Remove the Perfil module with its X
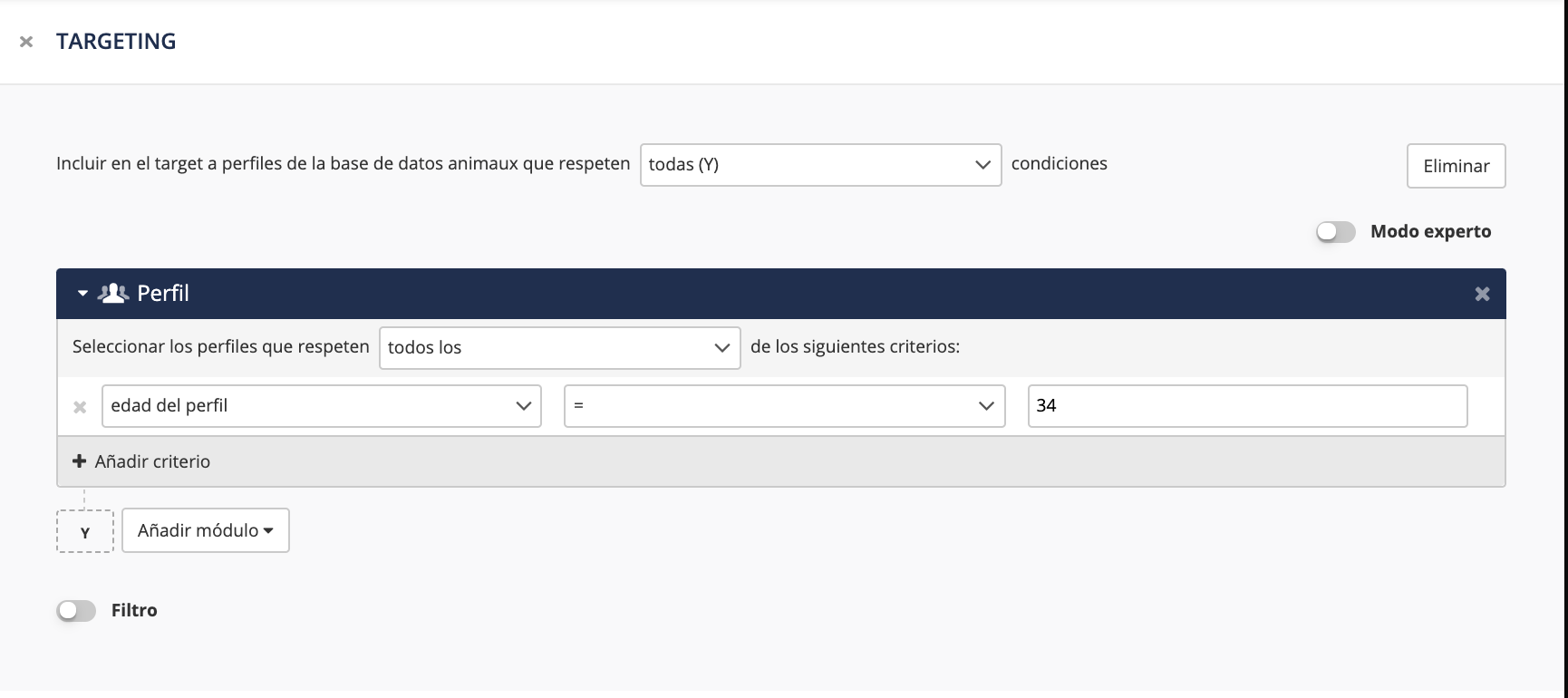This screenshot has height=698, width=1568. (1482, 294)
